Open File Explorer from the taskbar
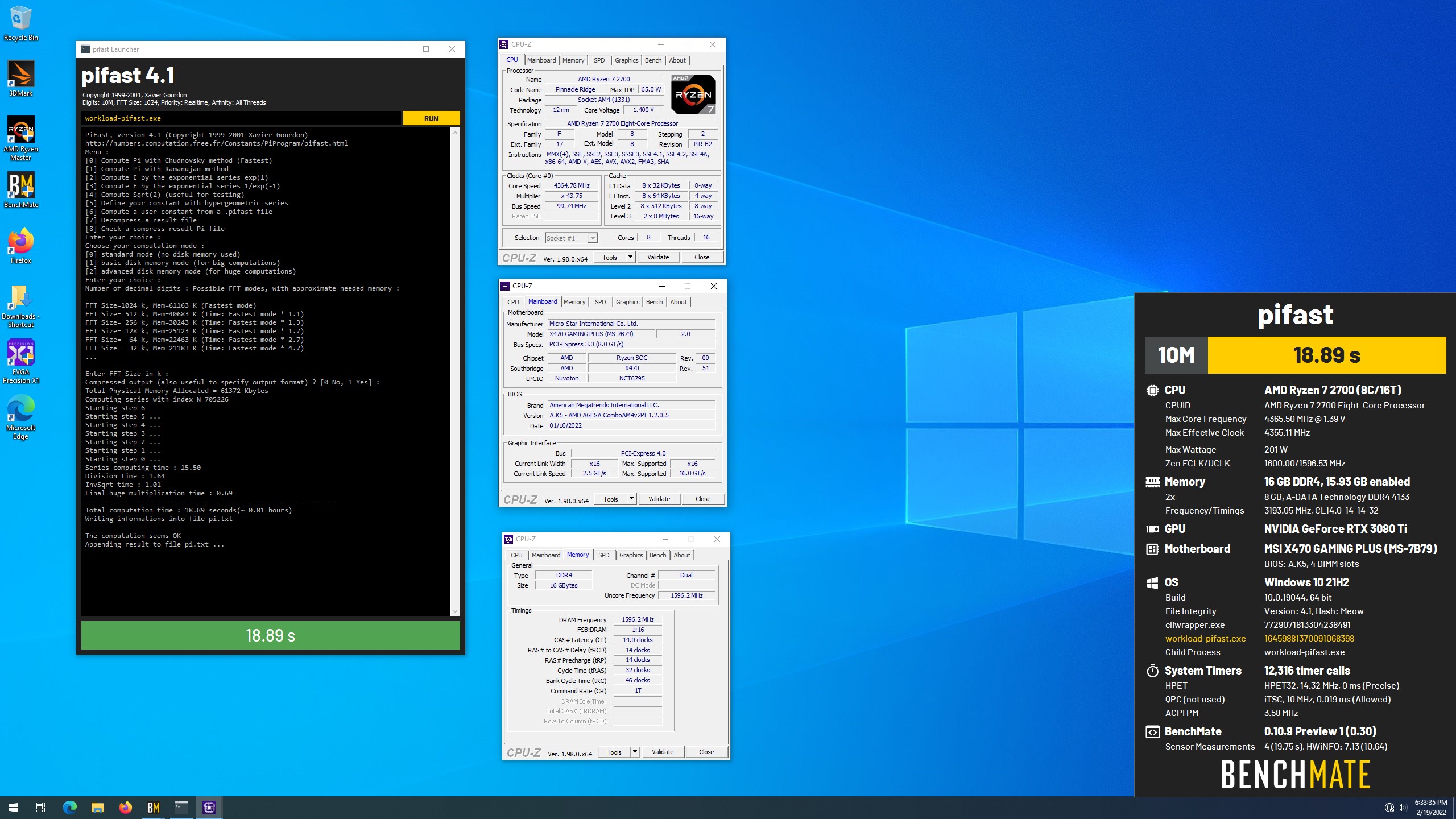1456x819 pixels. [97, 807]
